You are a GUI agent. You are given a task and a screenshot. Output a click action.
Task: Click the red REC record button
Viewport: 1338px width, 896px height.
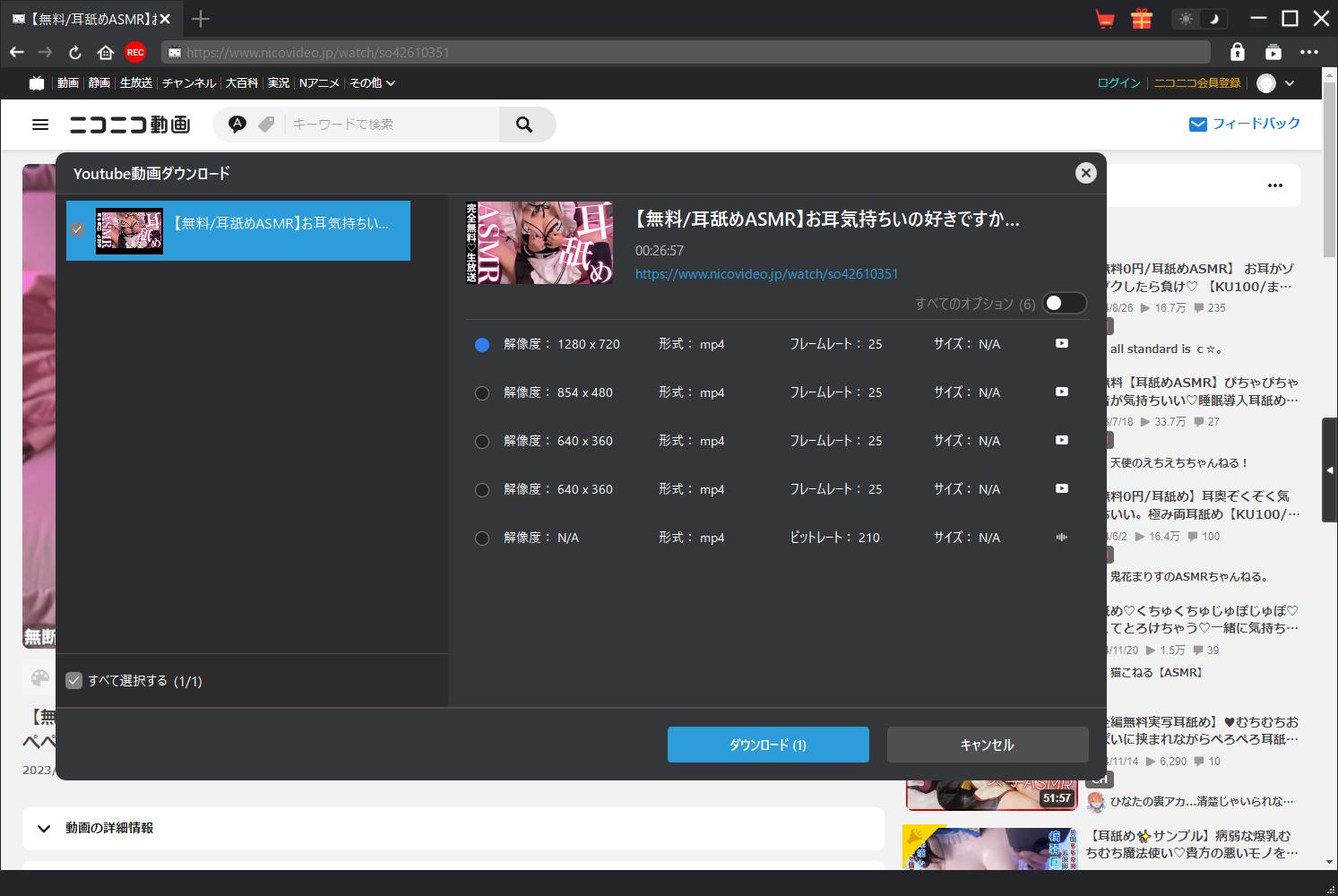point(135,53)
